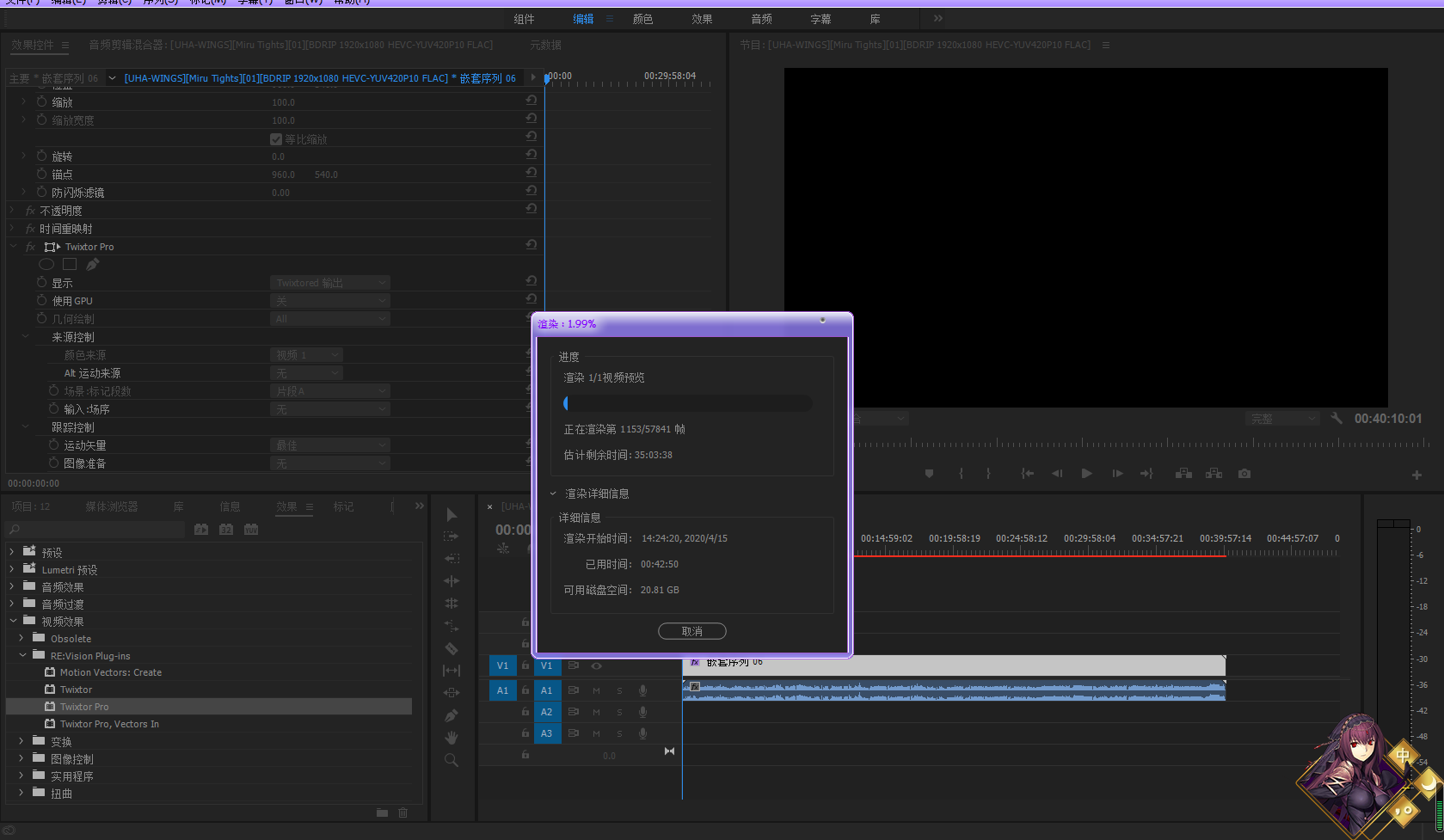Switch to the 字幕 workspace tab
Viewport: 1444px width, 840px height.
coord(820,19)
